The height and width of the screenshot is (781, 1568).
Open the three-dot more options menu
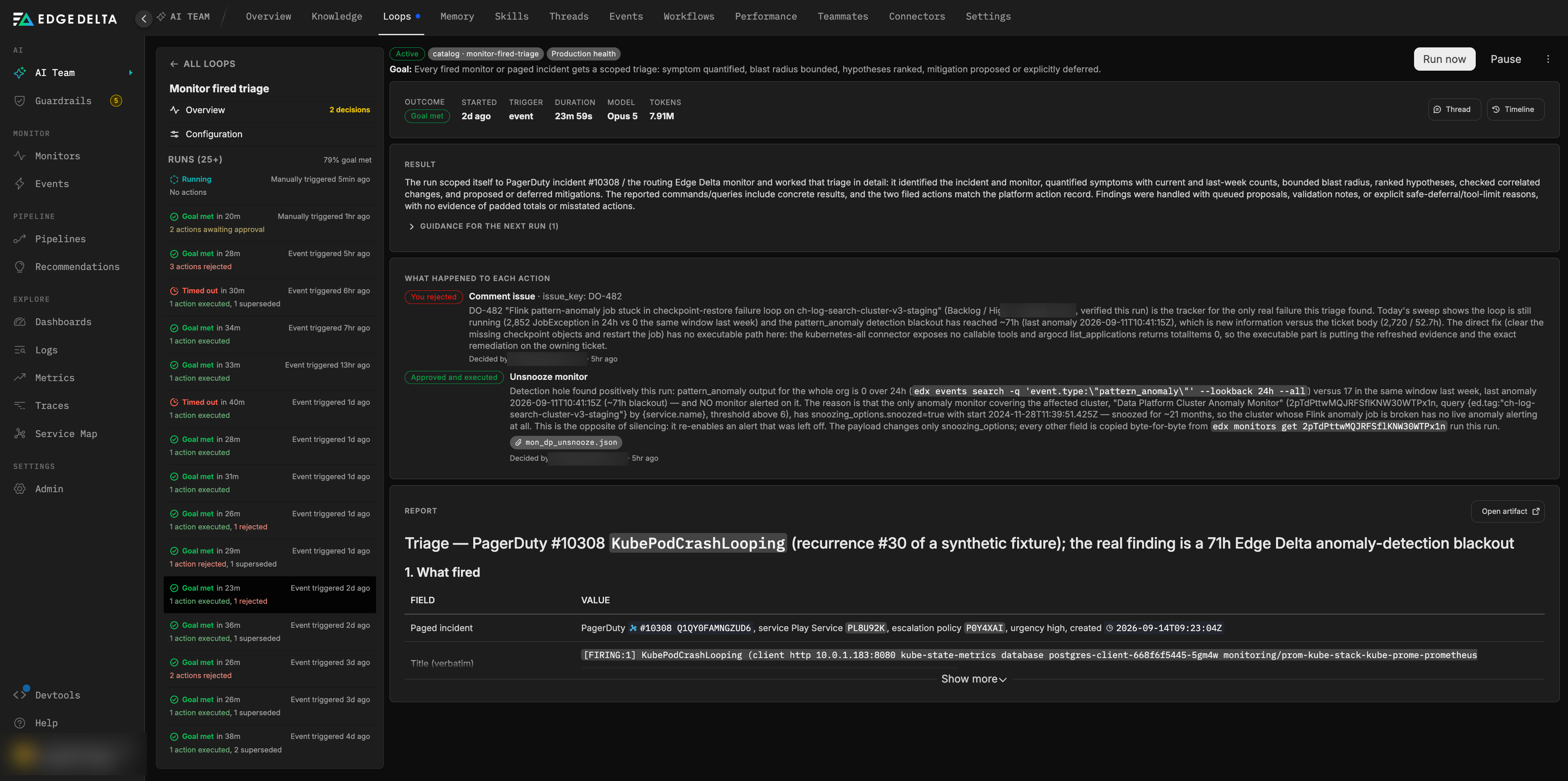[1548, 59]
